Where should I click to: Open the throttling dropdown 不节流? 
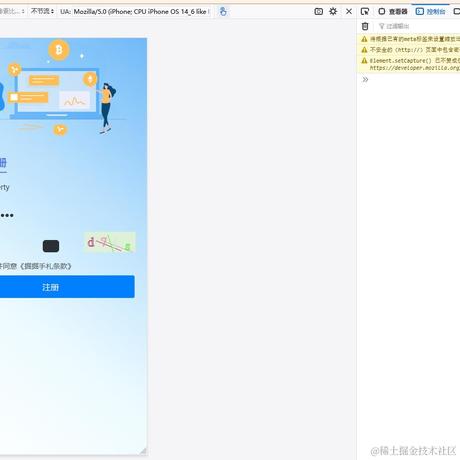click(42, 11)
